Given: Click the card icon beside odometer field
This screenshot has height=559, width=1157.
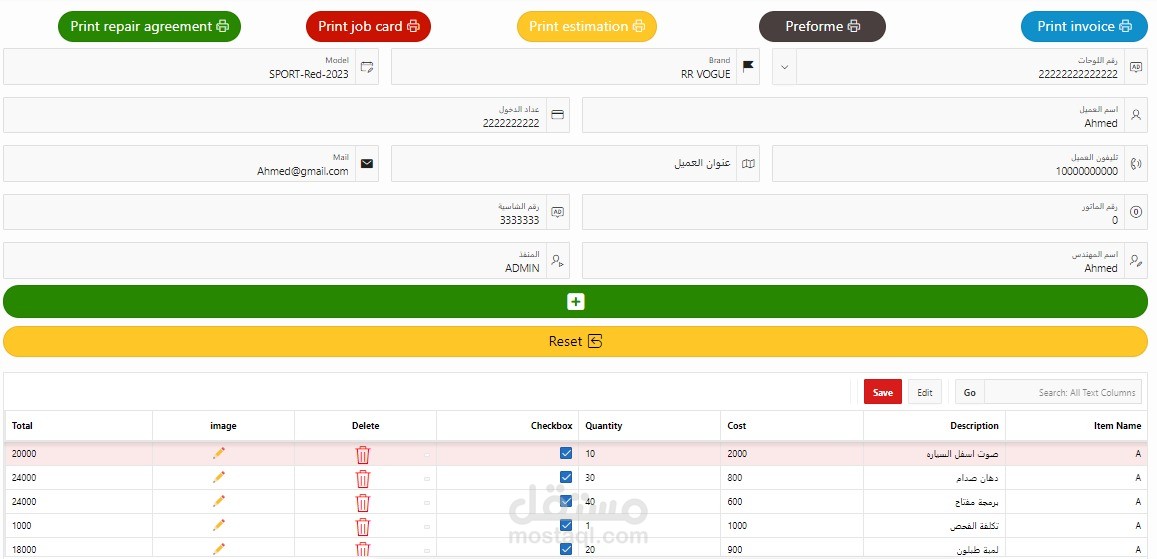Looking at the screenshot, I should (x=558, y=115).
